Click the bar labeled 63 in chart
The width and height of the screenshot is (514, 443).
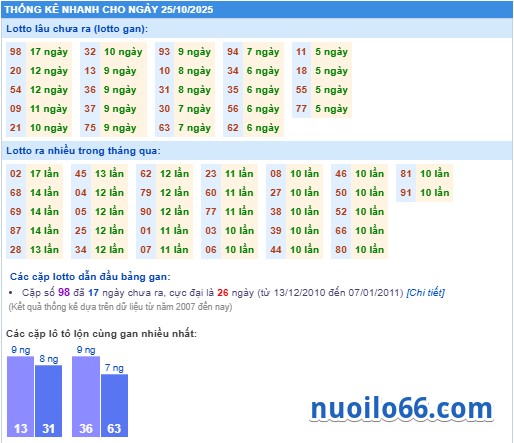(x=114, y=405)
